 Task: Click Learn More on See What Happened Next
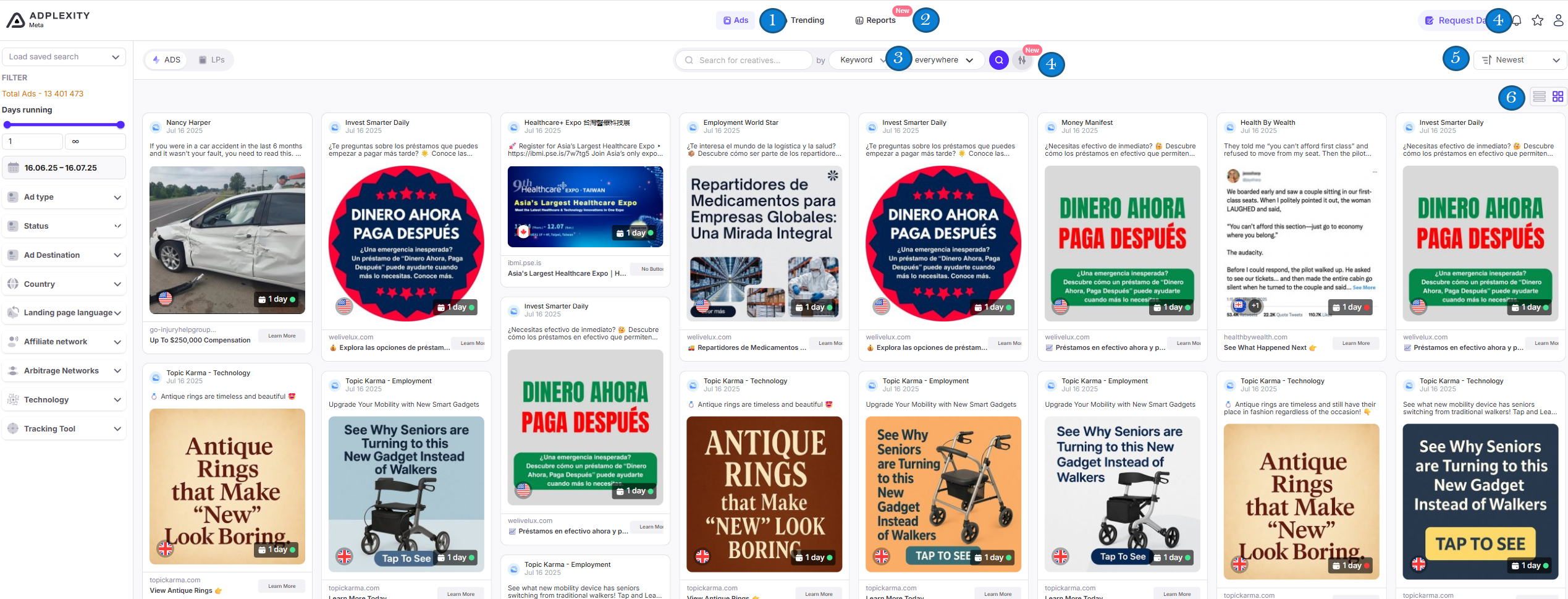click(x=1355, y=343)
